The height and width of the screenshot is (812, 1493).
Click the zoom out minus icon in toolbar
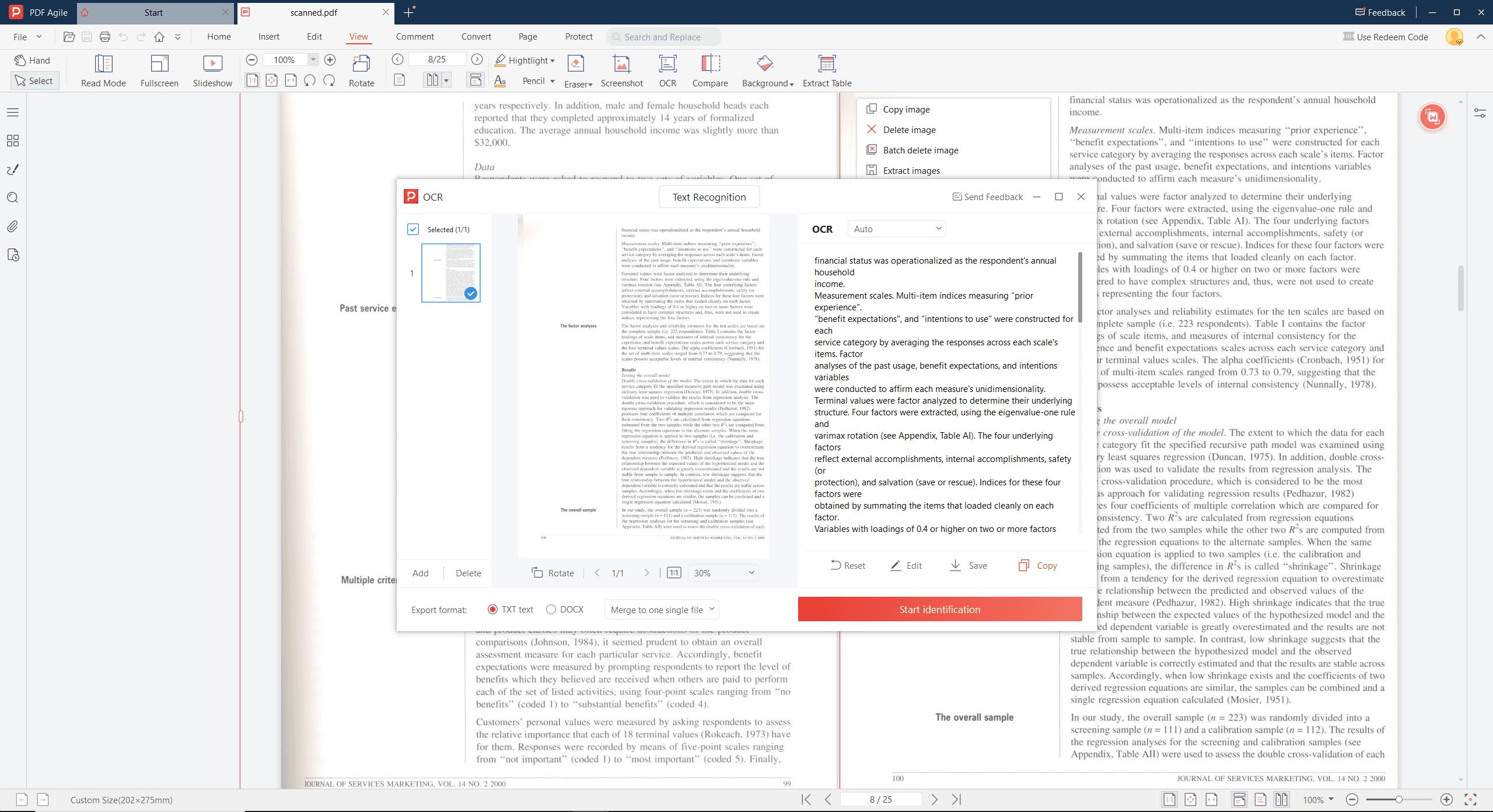pyautogui.click(x=251, y=60)
